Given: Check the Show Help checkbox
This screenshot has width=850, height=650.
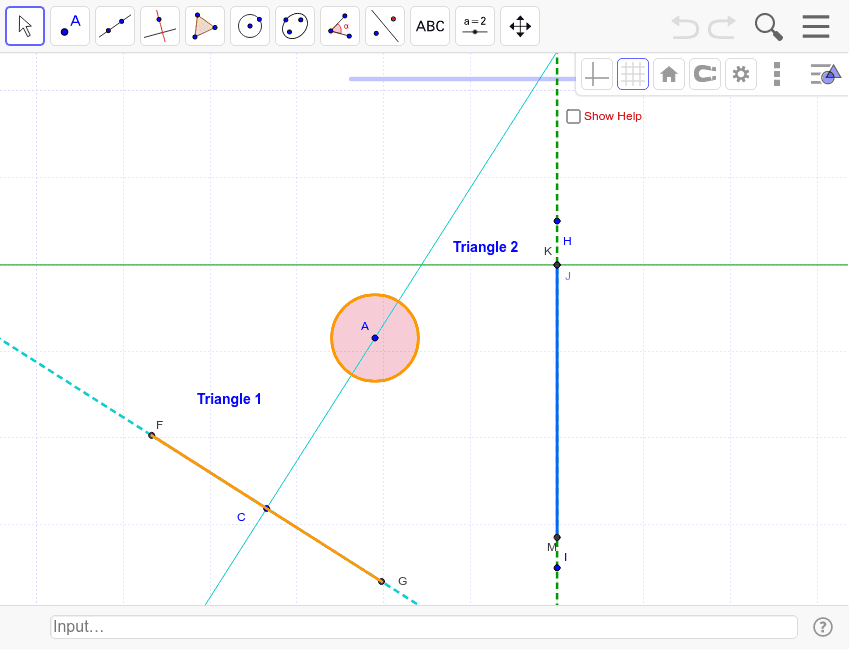Looking at the screenshot, I should pyautogui.click(x=573, y=117).
